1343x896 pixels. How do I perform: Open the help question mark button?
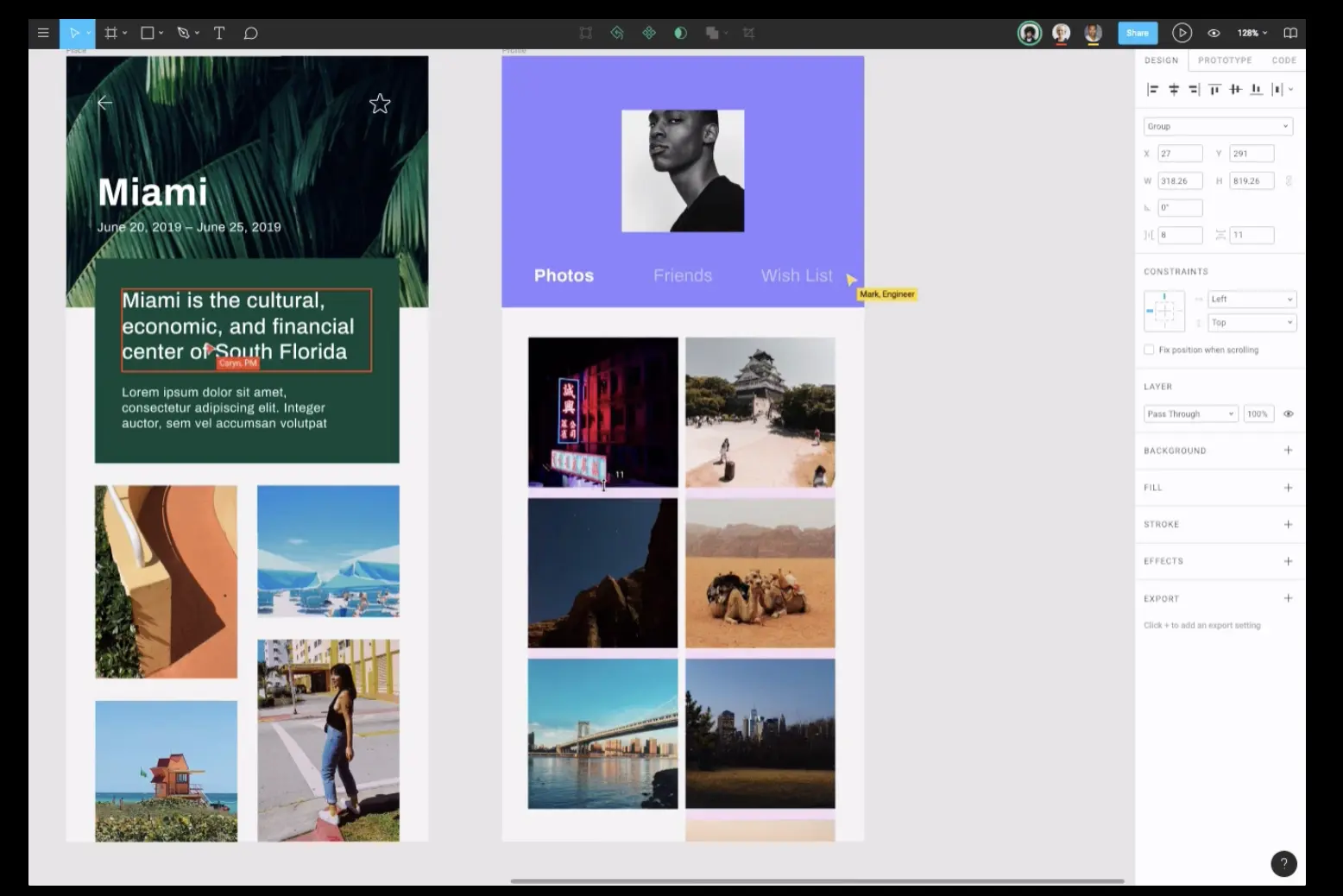click(1284, 863)
